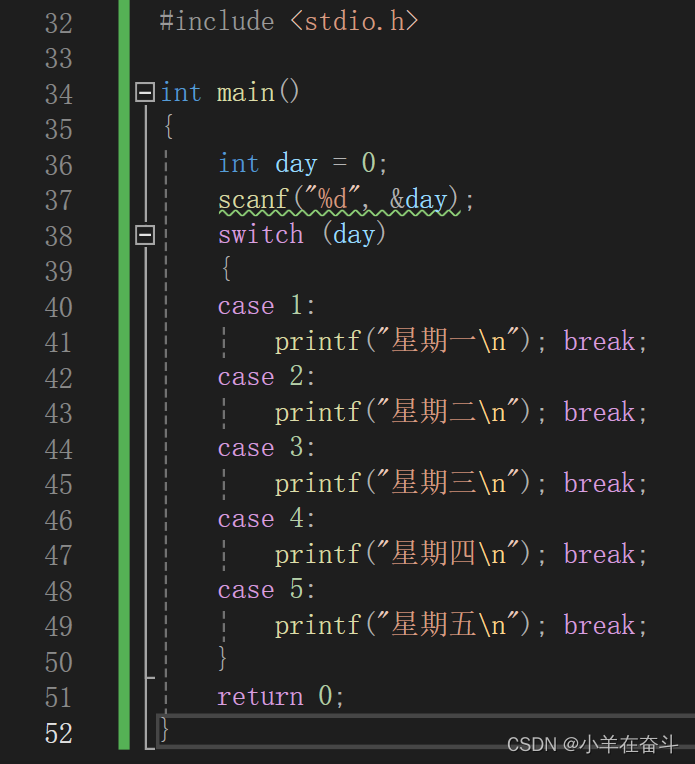Click line number 33 in gutter
Viewport: 695px width, 764px height.
coord(58,58)
